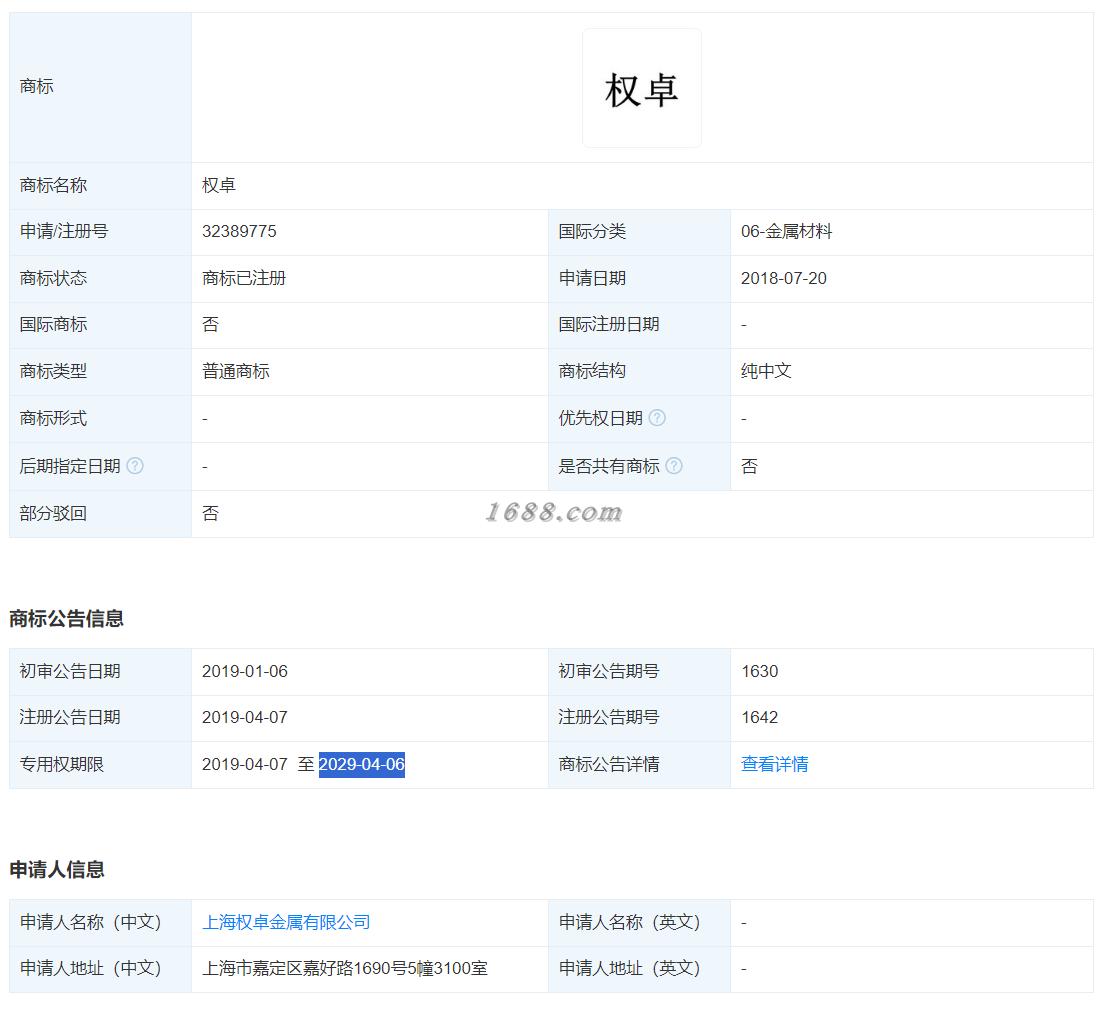This screenshot has width=1107, height=1020.
Task: Click the 申请人地址（中文） label cell
Action: pos(100,969)
